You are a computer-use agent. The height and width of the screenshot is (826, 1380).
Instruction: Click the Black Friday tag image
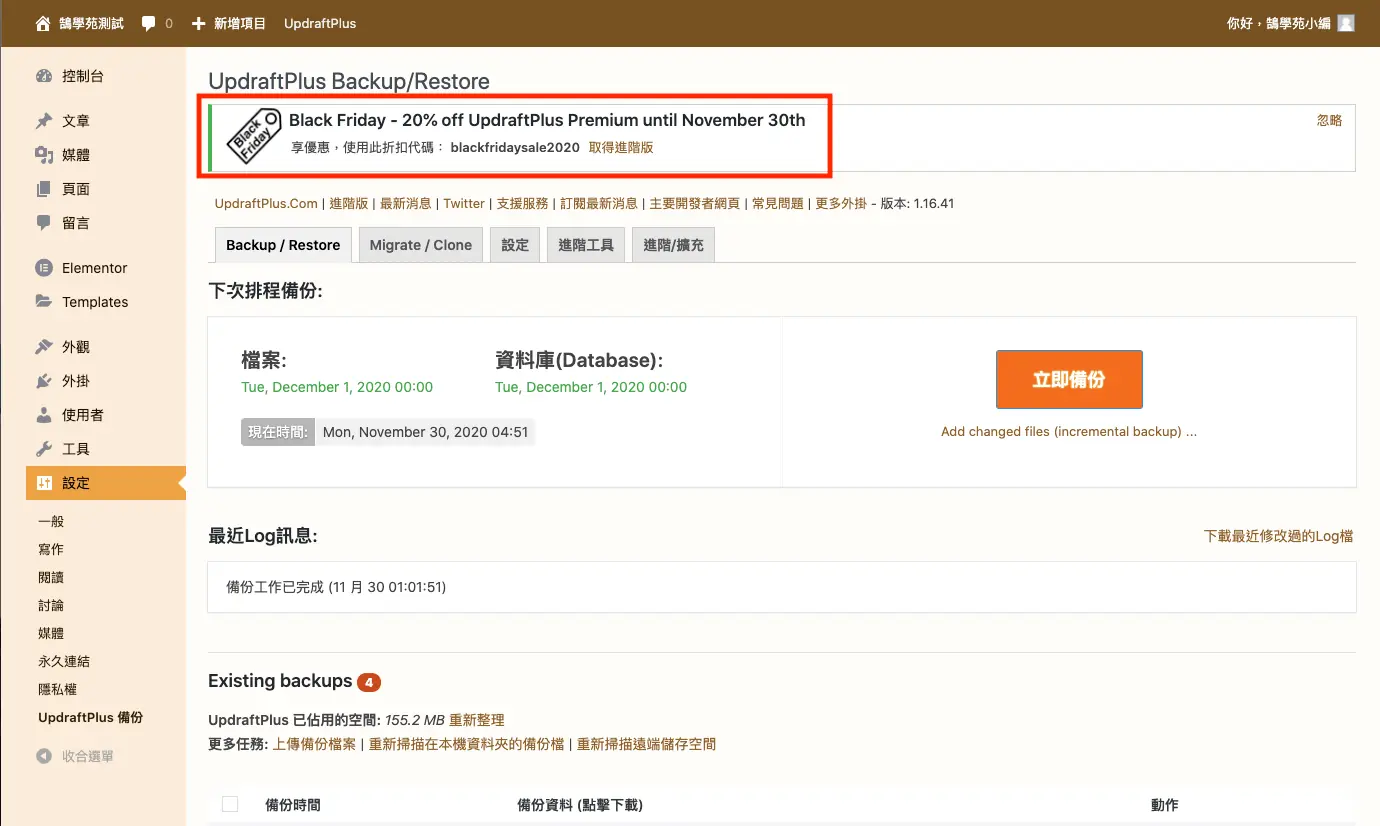(x=252, y=135)
